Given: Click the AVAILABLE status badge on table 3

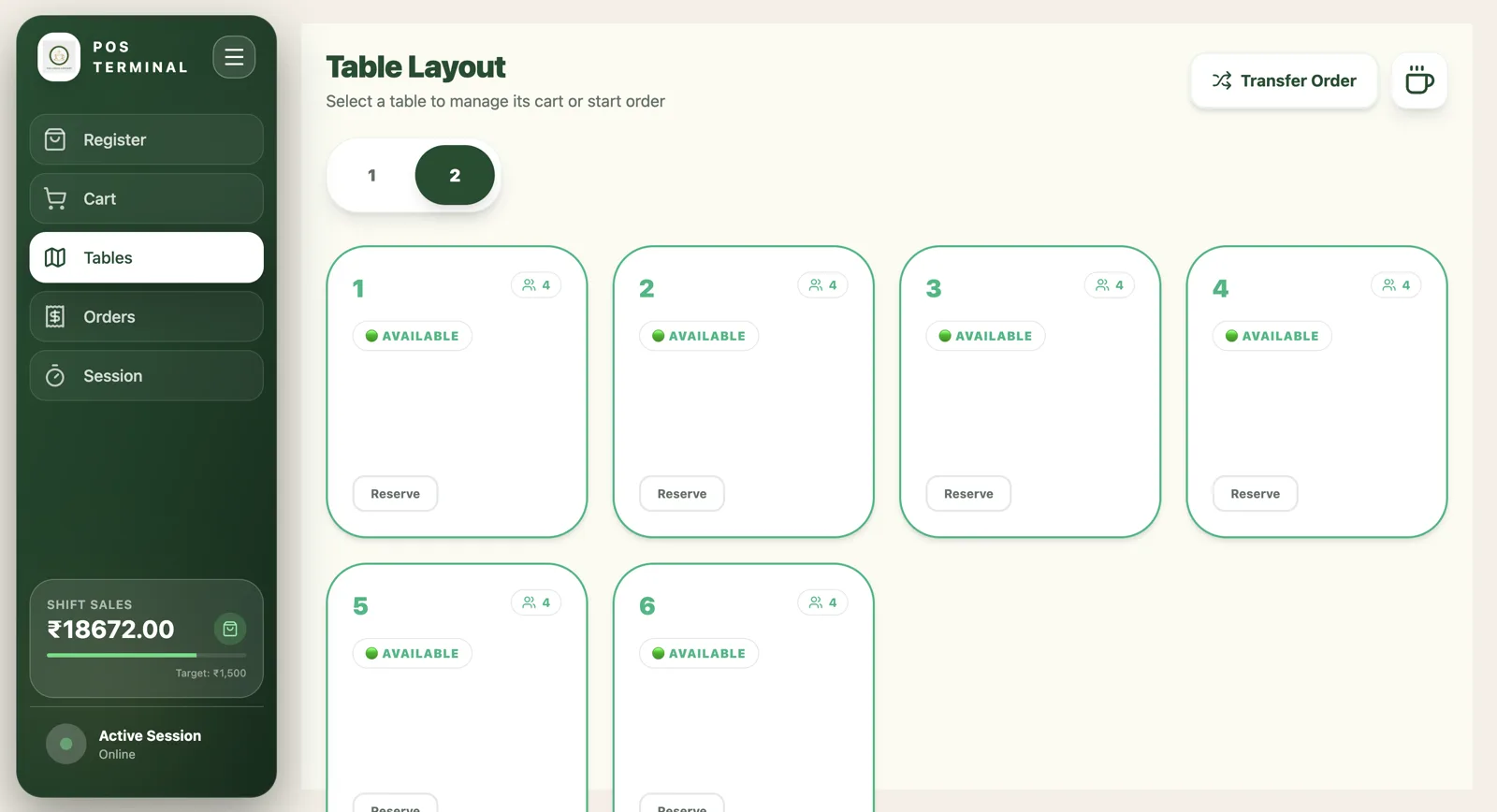Looking at the screenshot, I should (985, 336).
